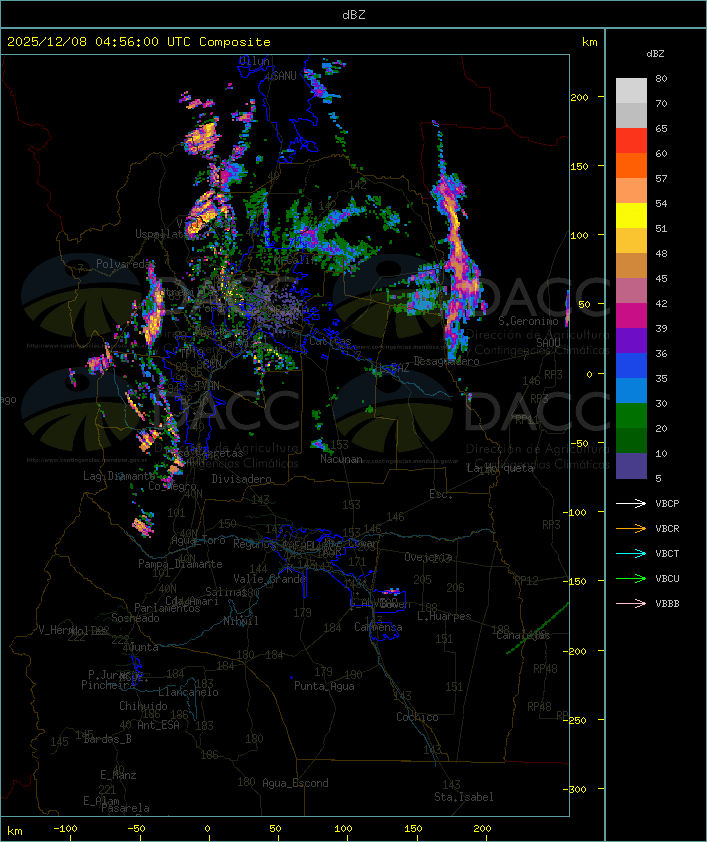Pick the dark green 10-20 dBZ swatch
The image size is (707, 842).
(631, 440)
